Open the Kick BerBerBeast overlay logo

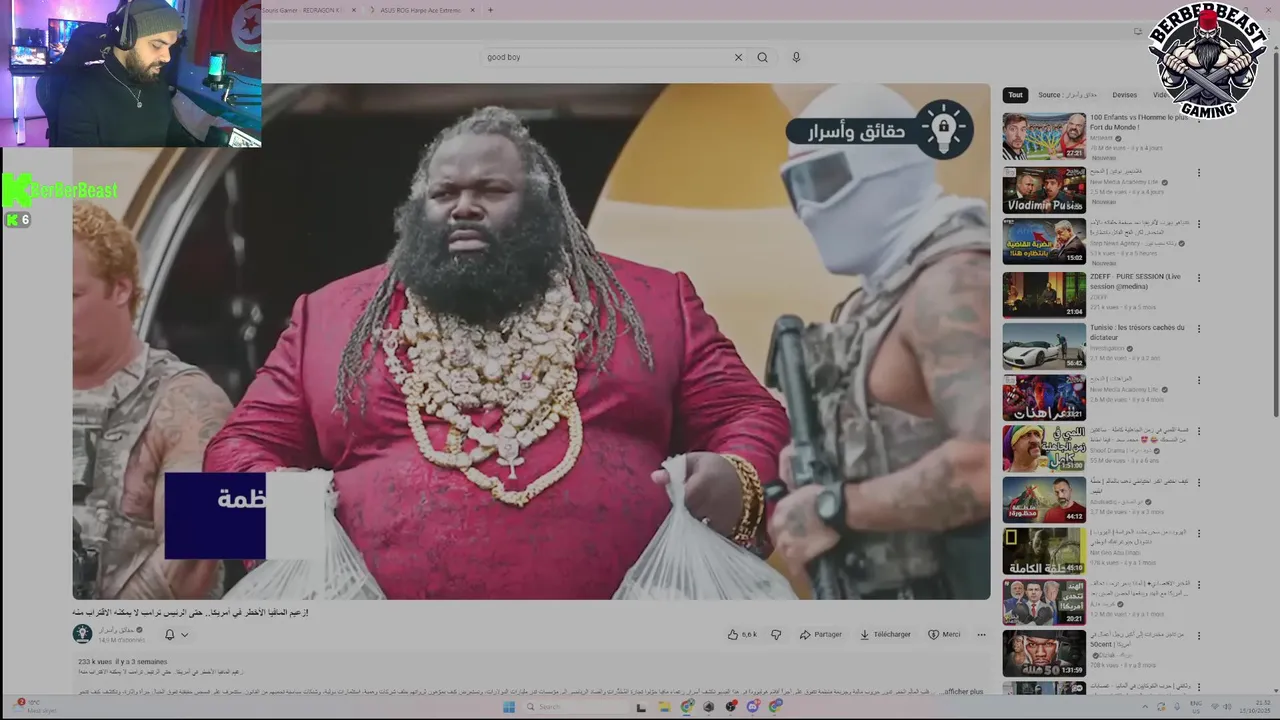pos(60,191)
